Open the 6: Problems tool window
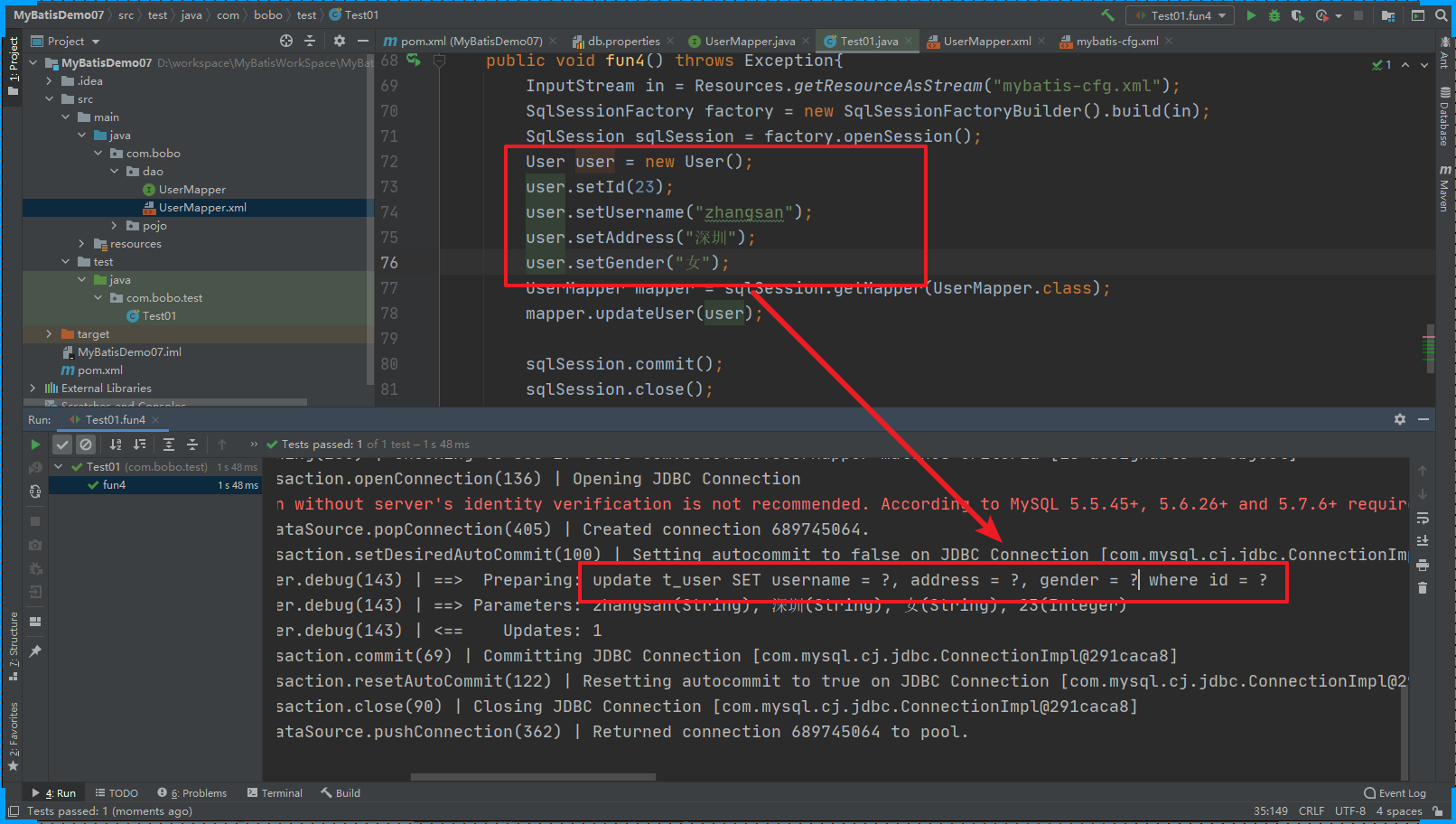 pyautogui.click(x=191, y=793)
